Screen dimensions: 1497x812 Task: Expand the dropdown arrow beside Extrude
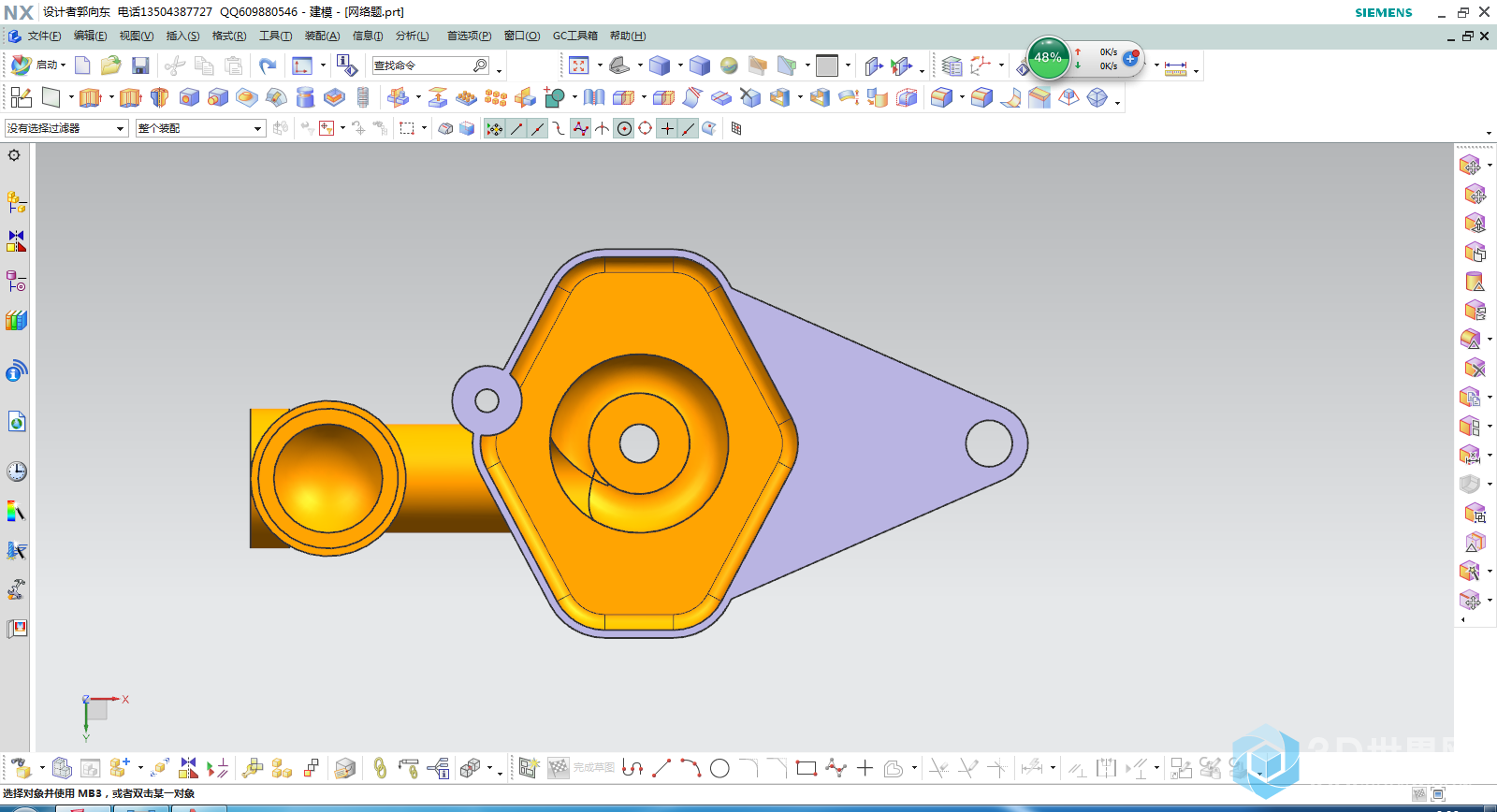(x=111, y=97)
